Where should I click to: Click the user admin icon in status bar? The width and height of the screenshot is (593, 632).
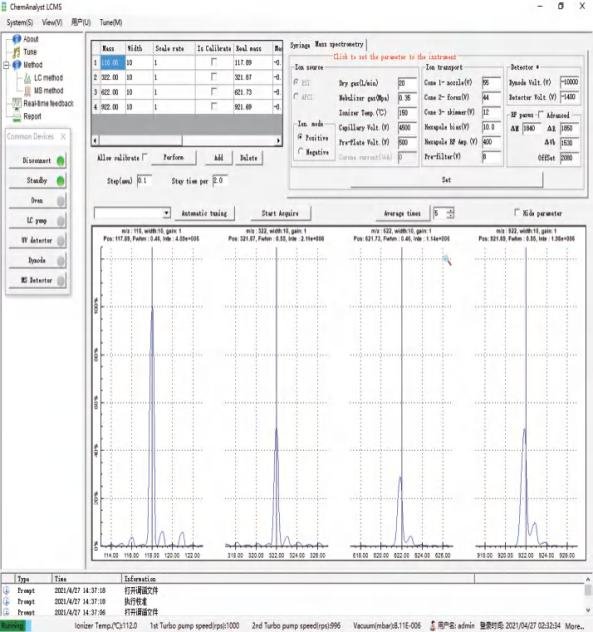[x=433, y=626]
